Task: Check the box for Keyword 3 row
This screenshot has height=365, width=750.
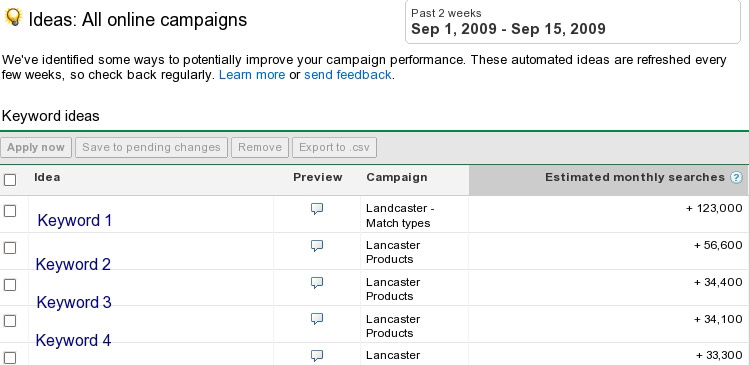Action: pyautogui.click(x=10, y=285)
